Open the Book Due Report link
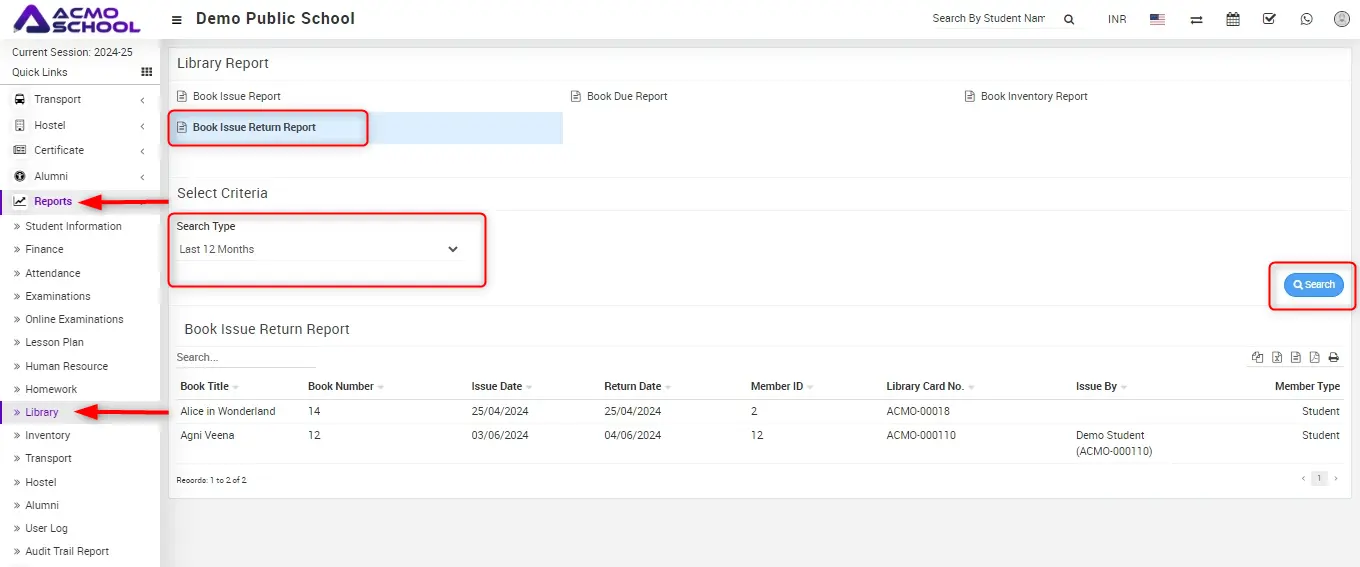The image size is (1360, 567). point(626,96)
